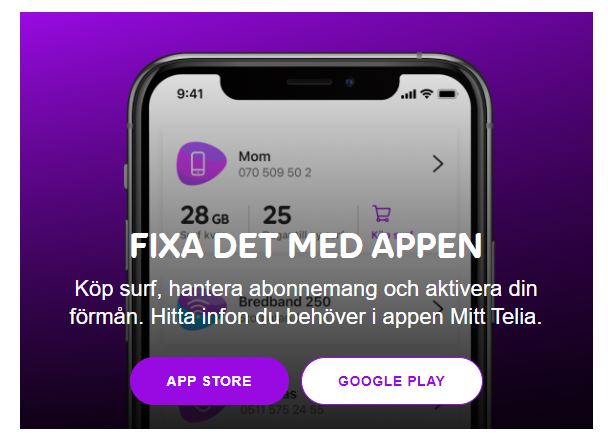Select the phone front camera dot
The image size is (608, 445).
click(349, 82)
